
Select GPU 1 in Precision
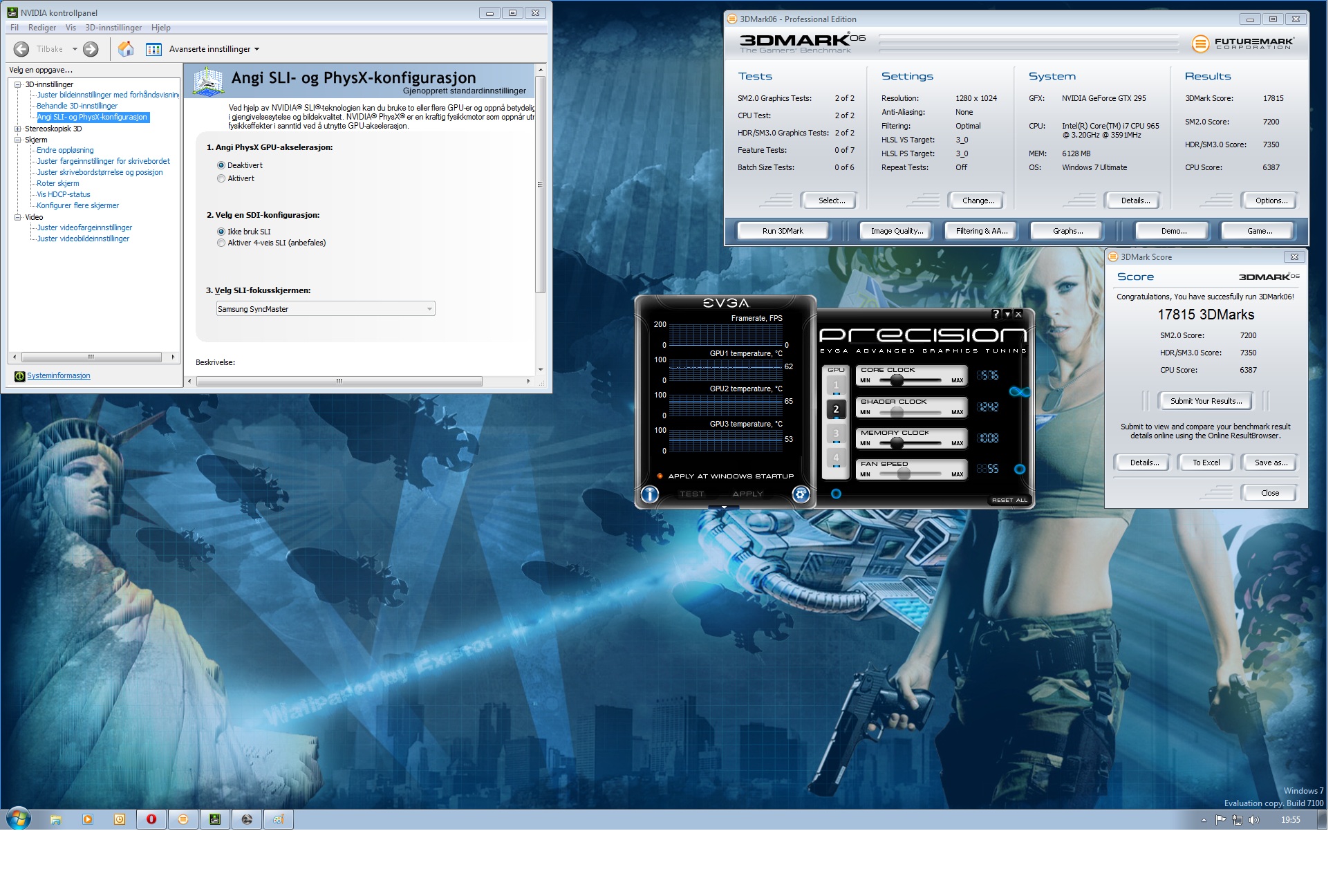click(x=836, y=386)
